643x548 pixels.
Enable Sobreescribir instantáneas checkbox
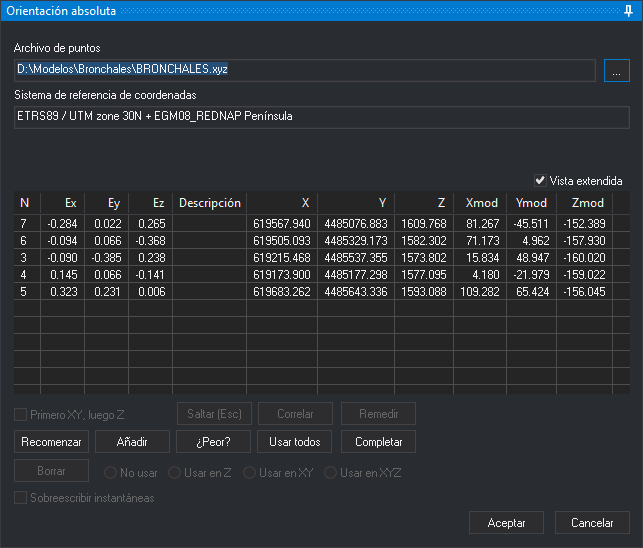click(x=21, y=498)
